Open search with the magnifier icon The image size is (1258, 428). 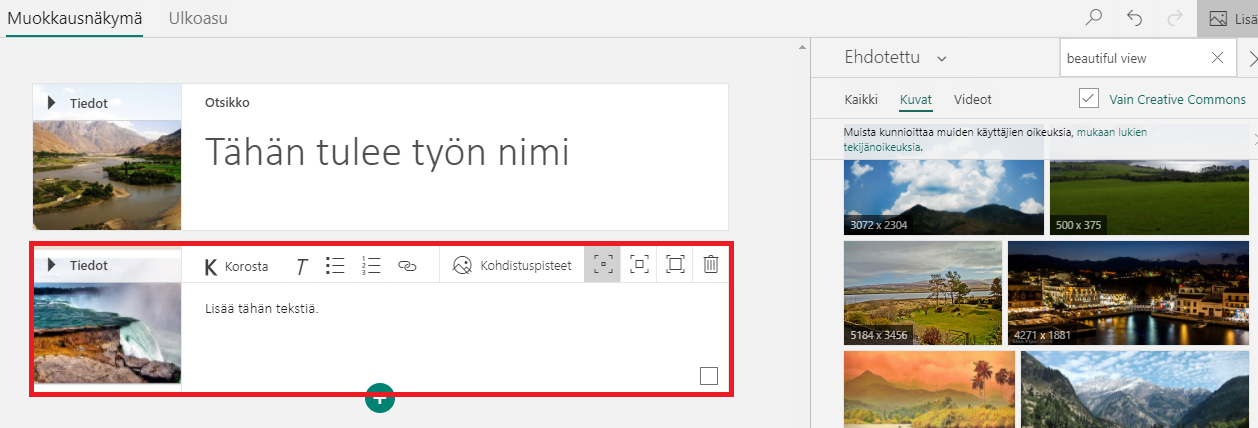pyautogui.click(x=1095, y=18)
